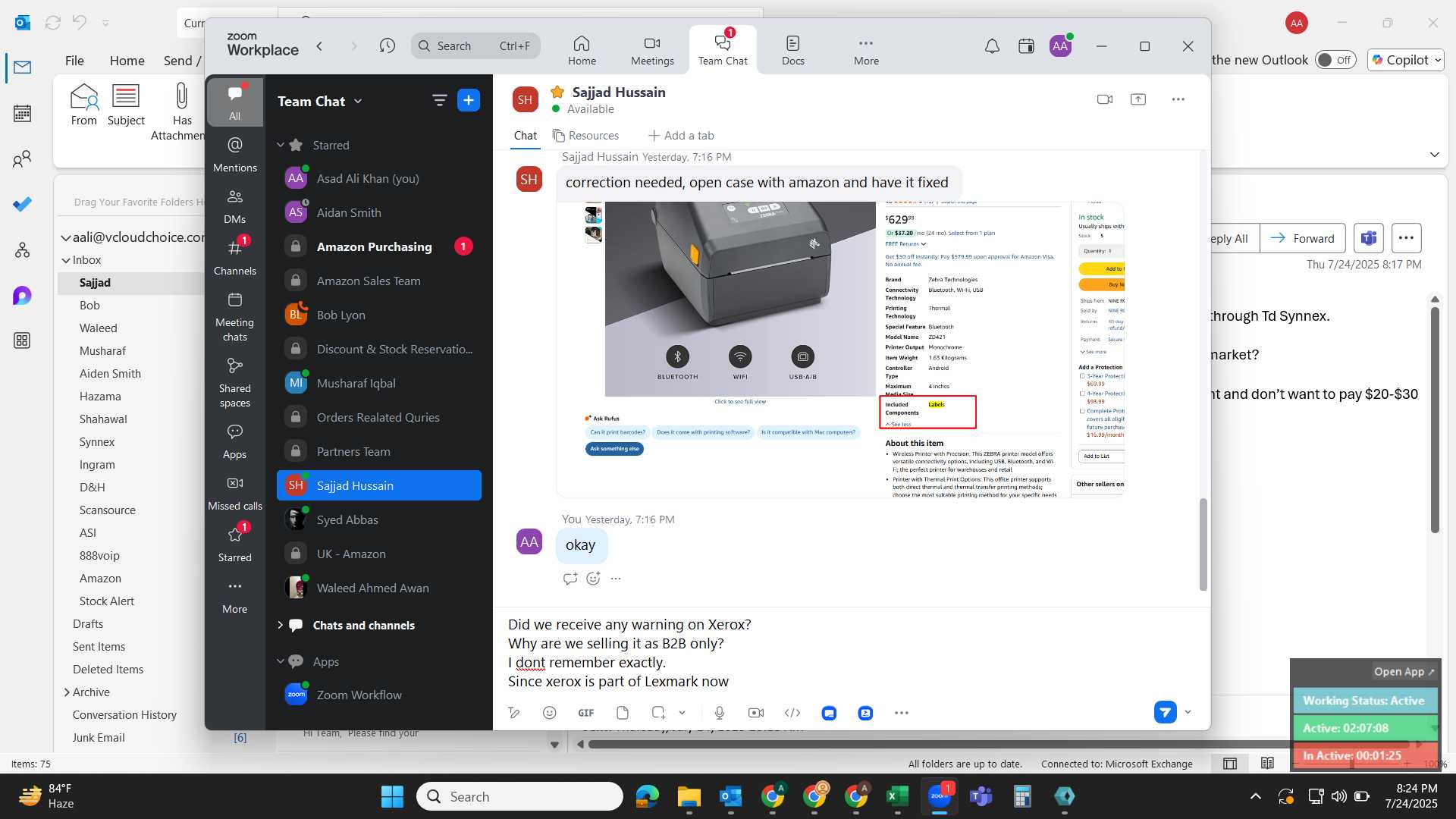Record audio message with microphone icon

tap(720, 713)
